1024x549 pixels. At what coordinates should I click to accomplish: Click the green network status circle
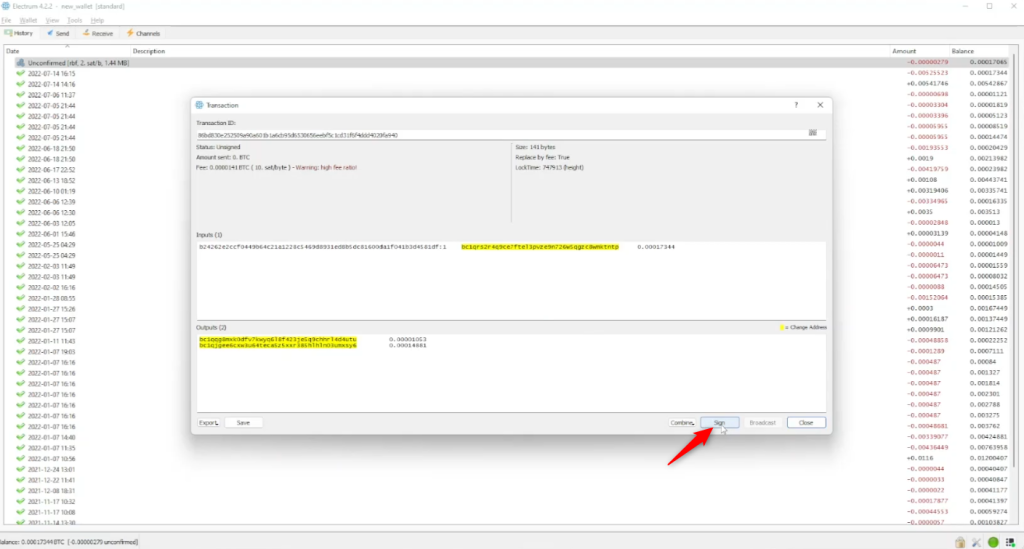993,542
